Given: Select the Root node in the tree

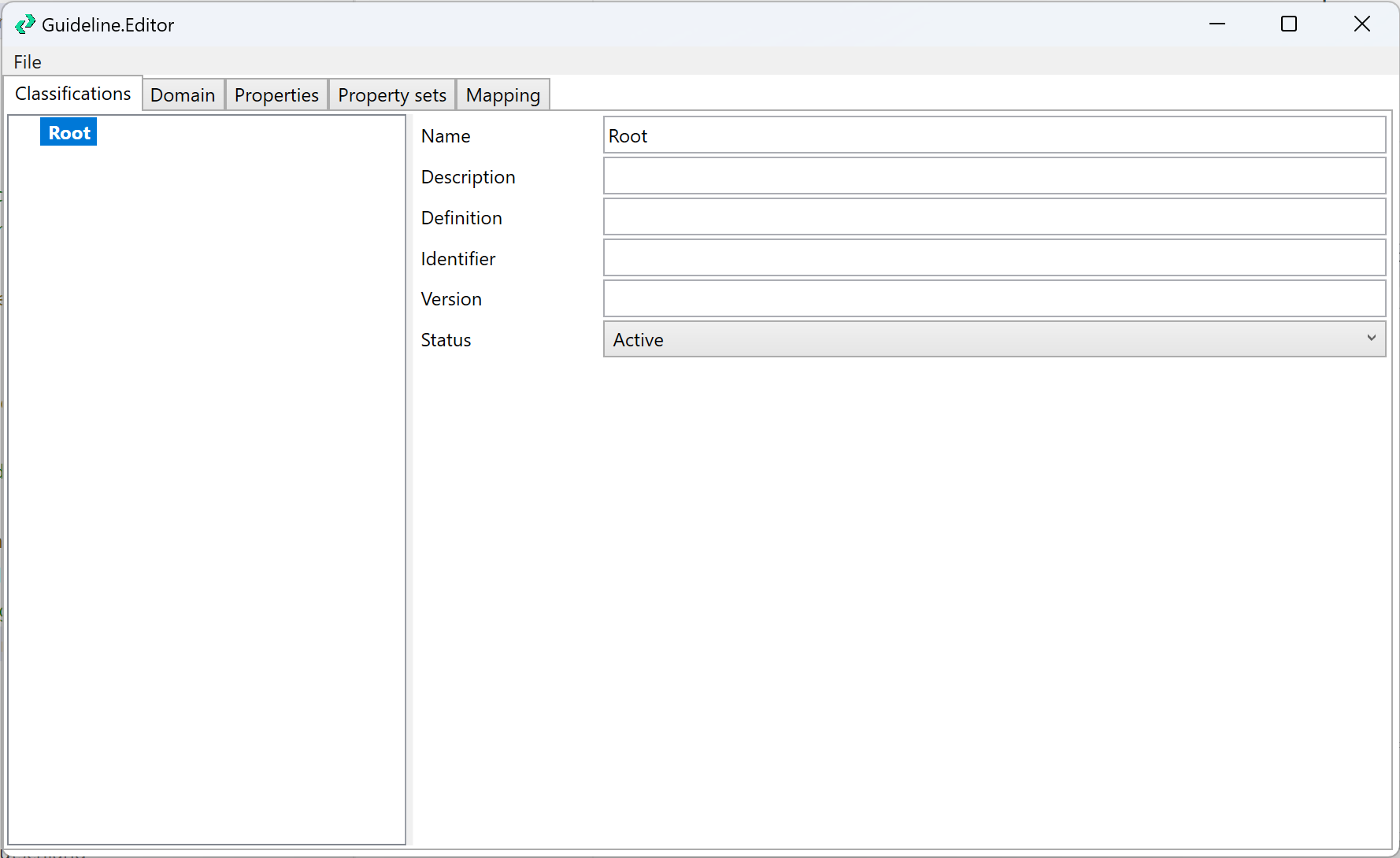Looking at the screenshot, I should point(69,133).
